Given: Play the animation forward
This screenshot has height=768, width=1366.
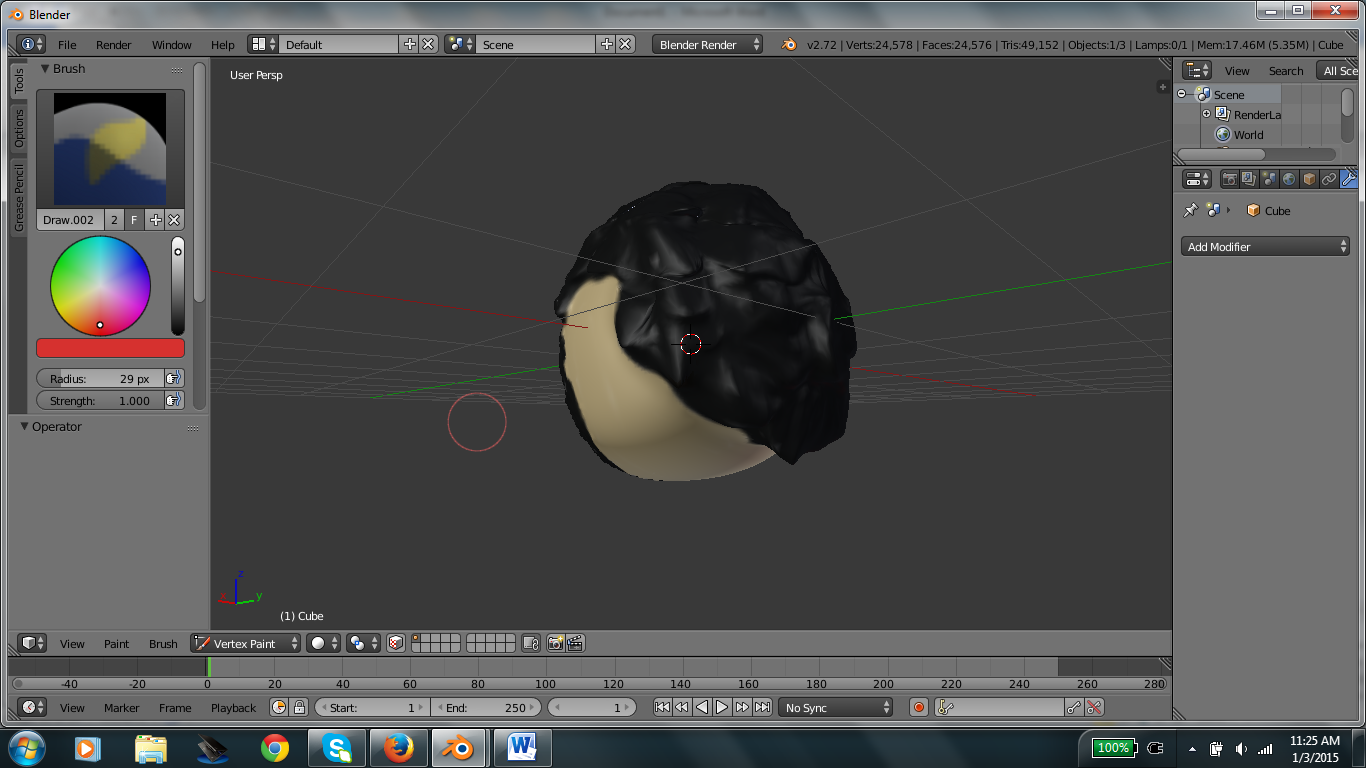Looking at the screenshot, I should (x=722, y=707).
